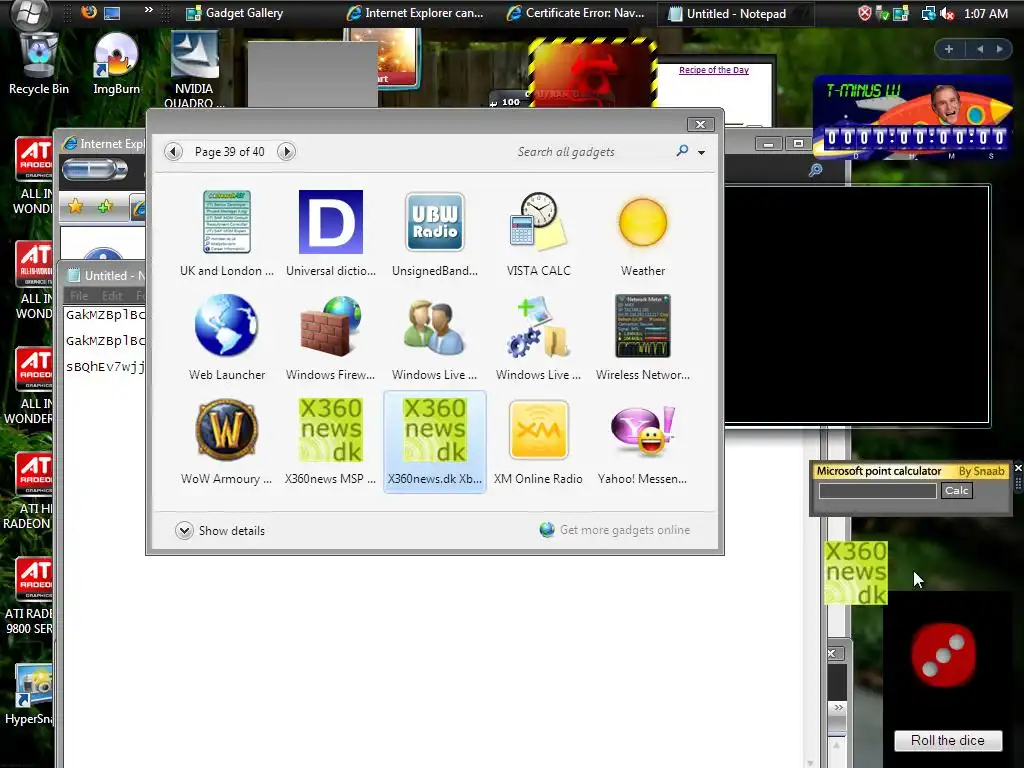Switch to Gadget Gallery taskbar item
Image resolution: width=1024 pixels, height=768 pixels.
click(234, 13)
